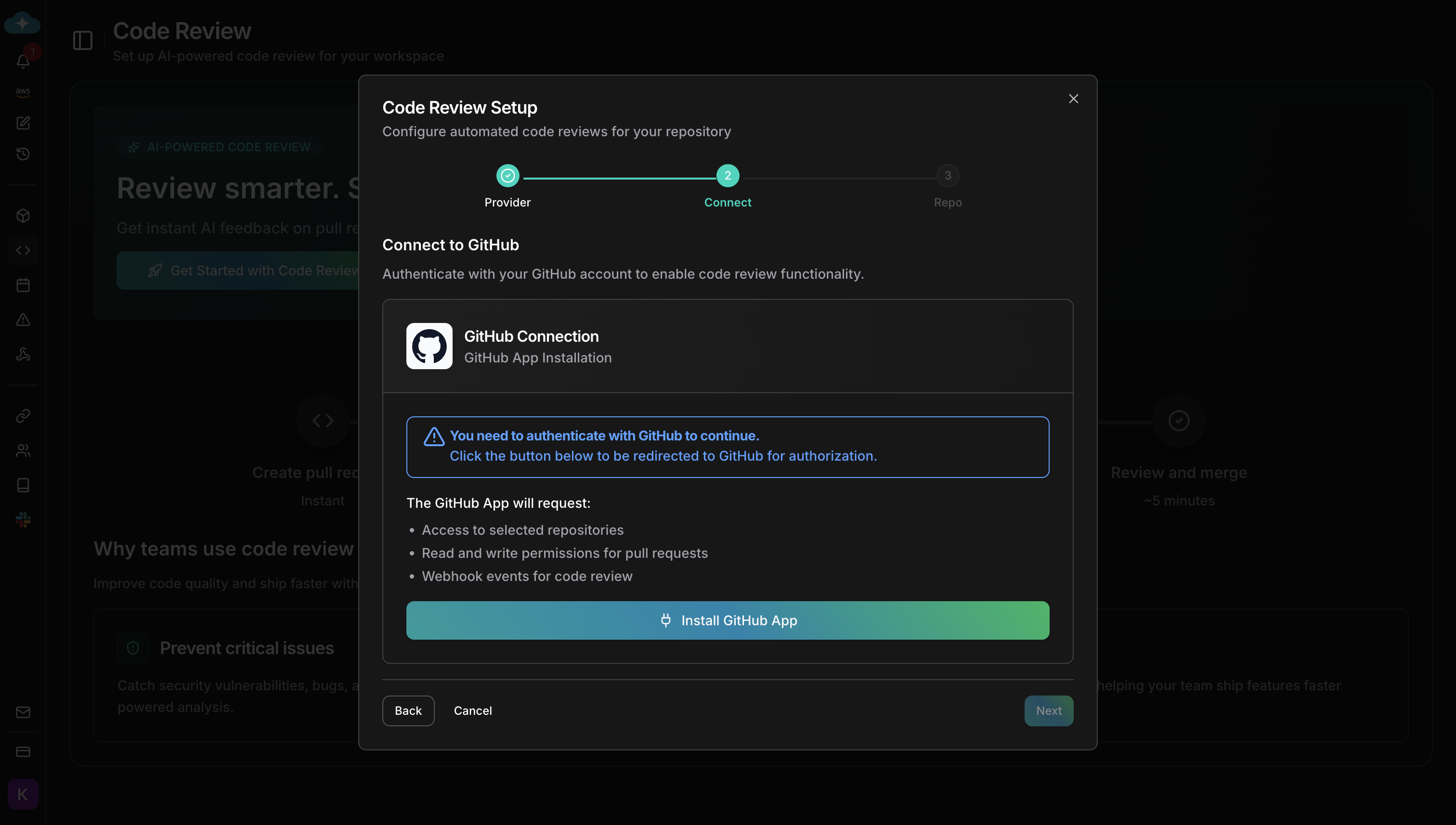
Task: Select the Connect step indicator circle
Action: pyautogui.click(x=728, y=176)
